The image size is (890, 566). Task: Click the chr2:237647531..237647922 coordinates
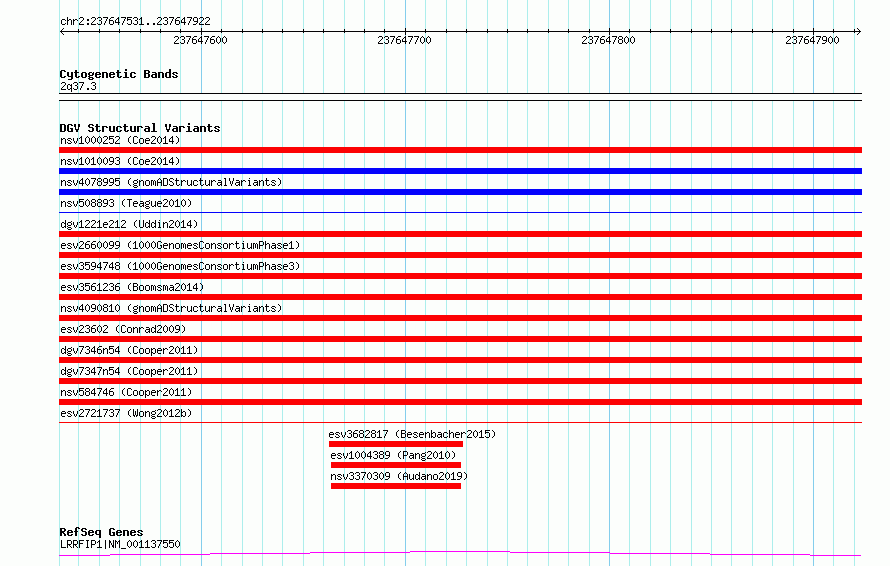(x=135, y=22)
